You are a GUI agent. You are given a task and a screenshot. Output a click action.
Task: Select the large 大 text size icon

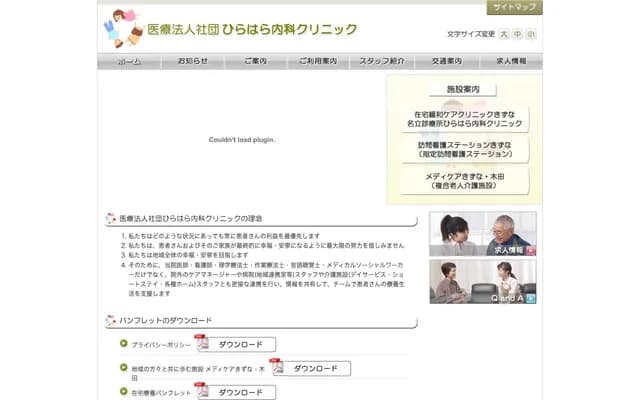(x=504, y=34)
